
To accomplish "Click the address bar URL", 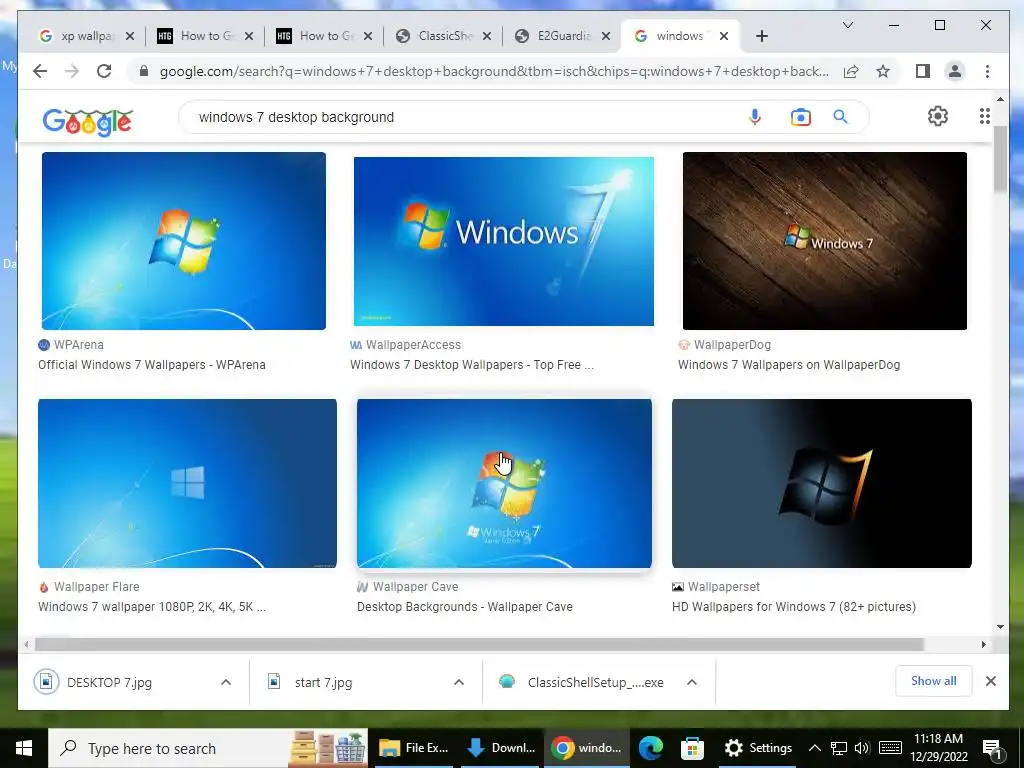I will click(494, 71).
